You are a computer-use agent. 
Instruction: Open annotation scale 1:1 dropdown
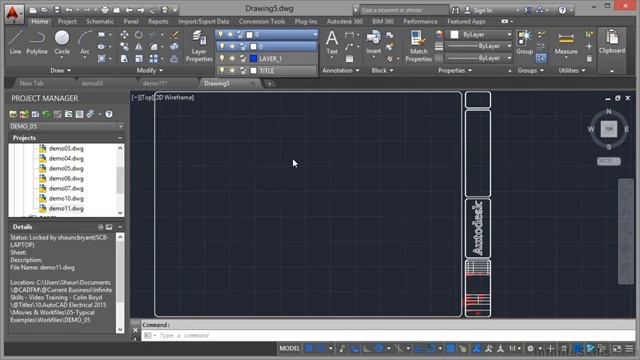[x=514, y=349]
